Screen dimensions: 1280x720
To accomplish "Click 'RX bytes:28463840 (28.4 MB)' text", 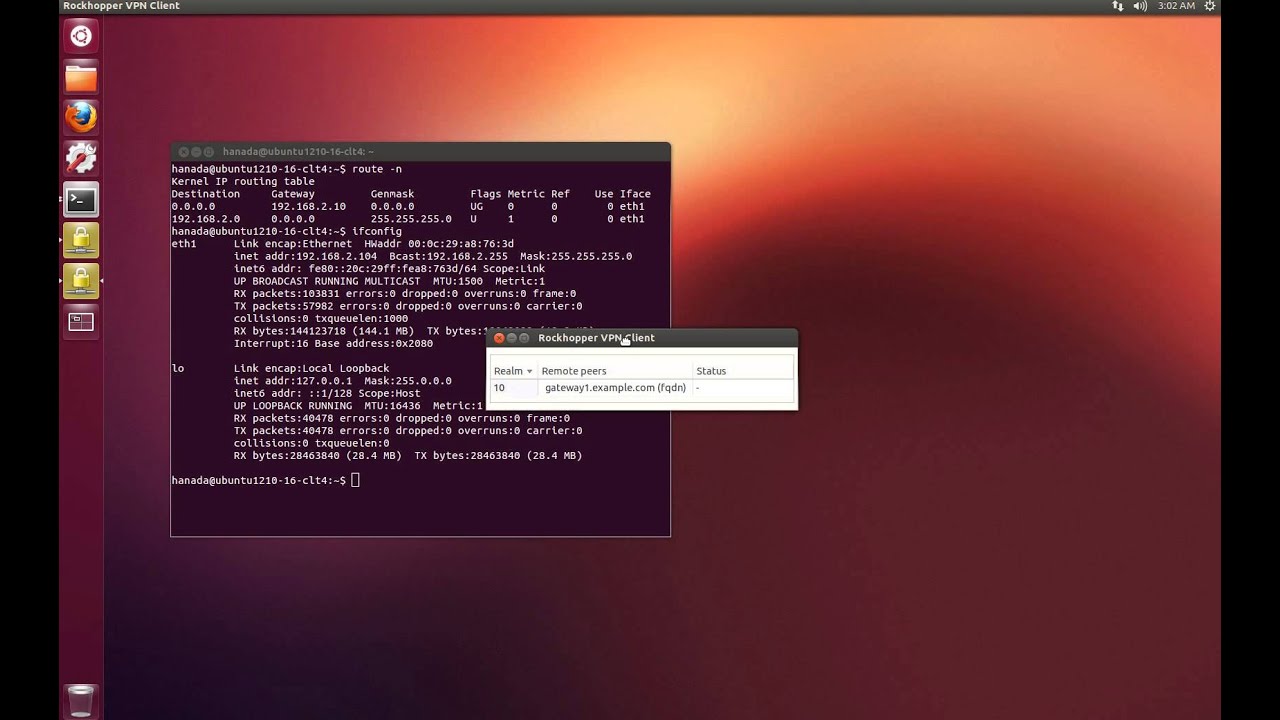I will coord(317,456).
